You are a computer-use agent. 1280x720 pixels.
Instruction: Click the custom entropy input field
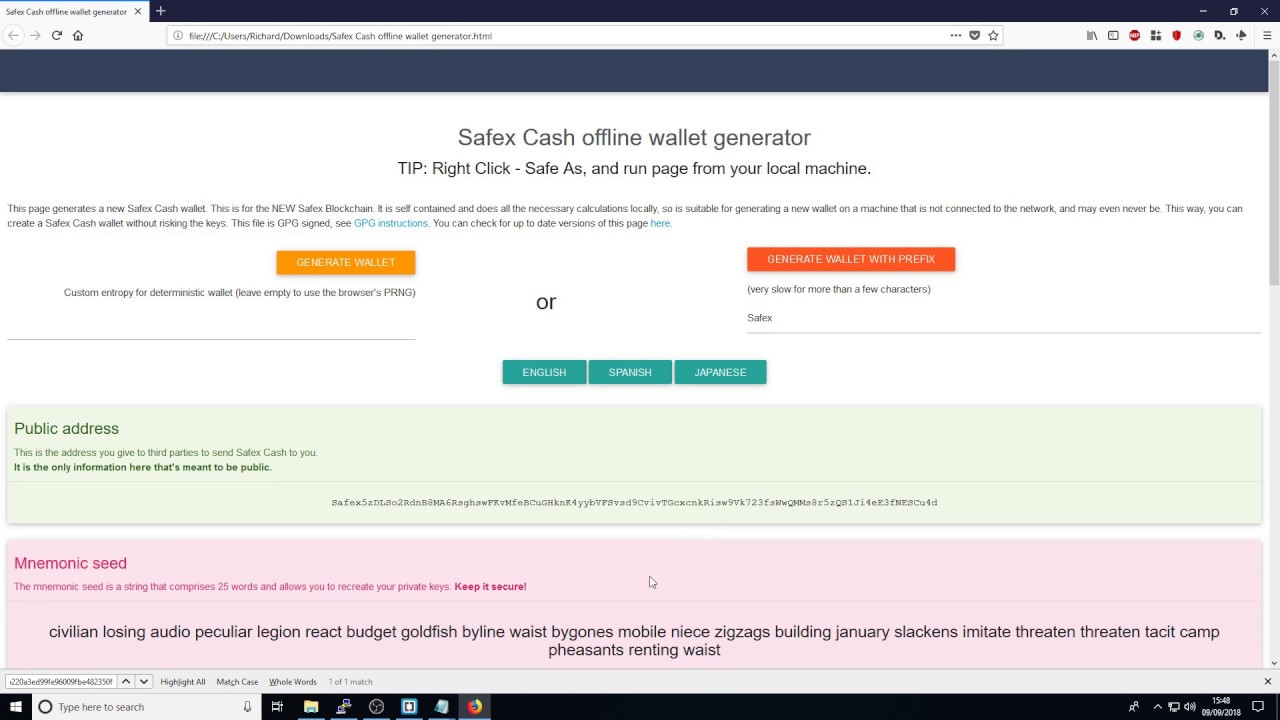tap(211, 327)
